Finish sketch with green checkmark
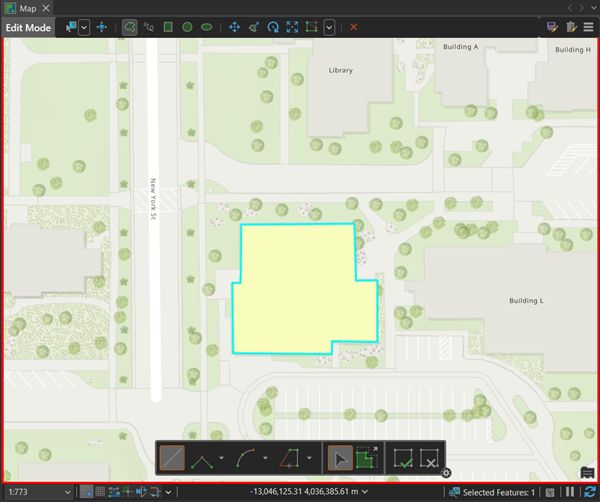Screen dimensions: 600x502 pos(403,458)
